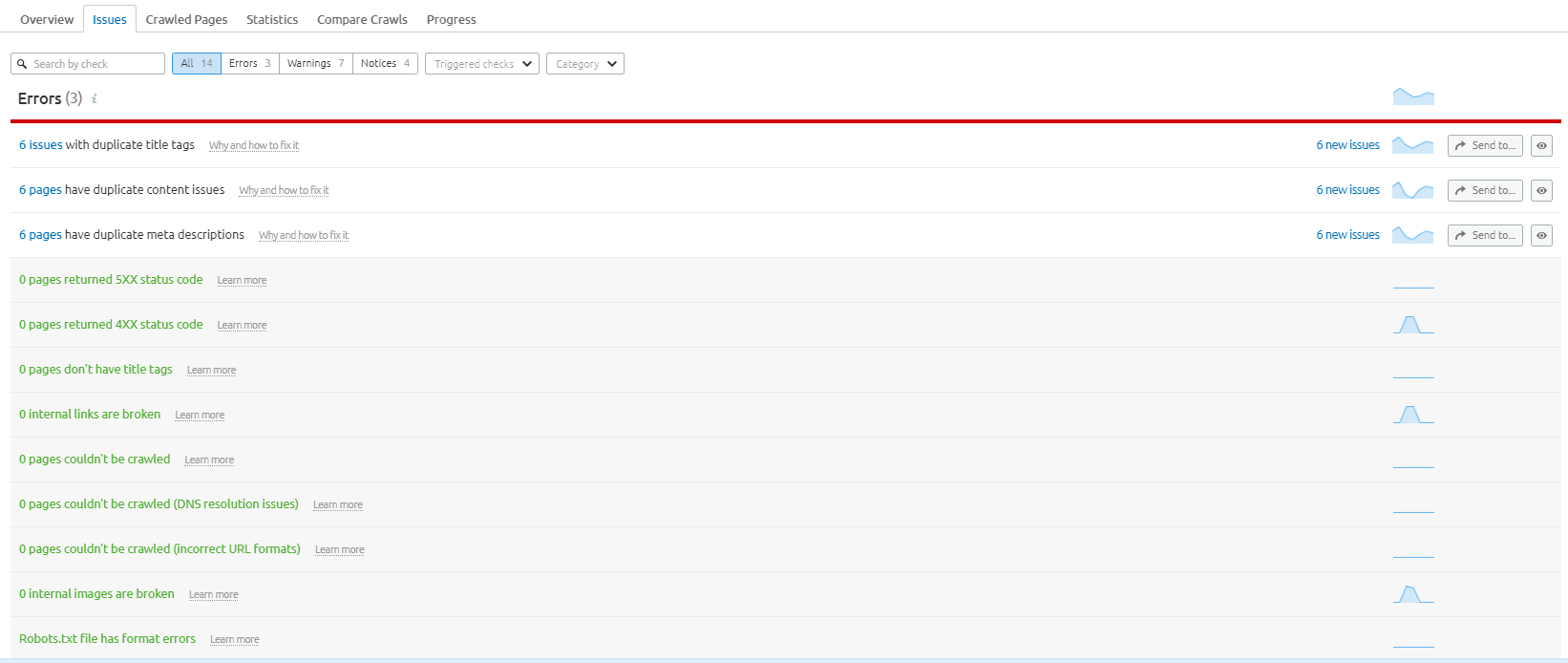Filter by Notices 4

click(x=386, y=63)
